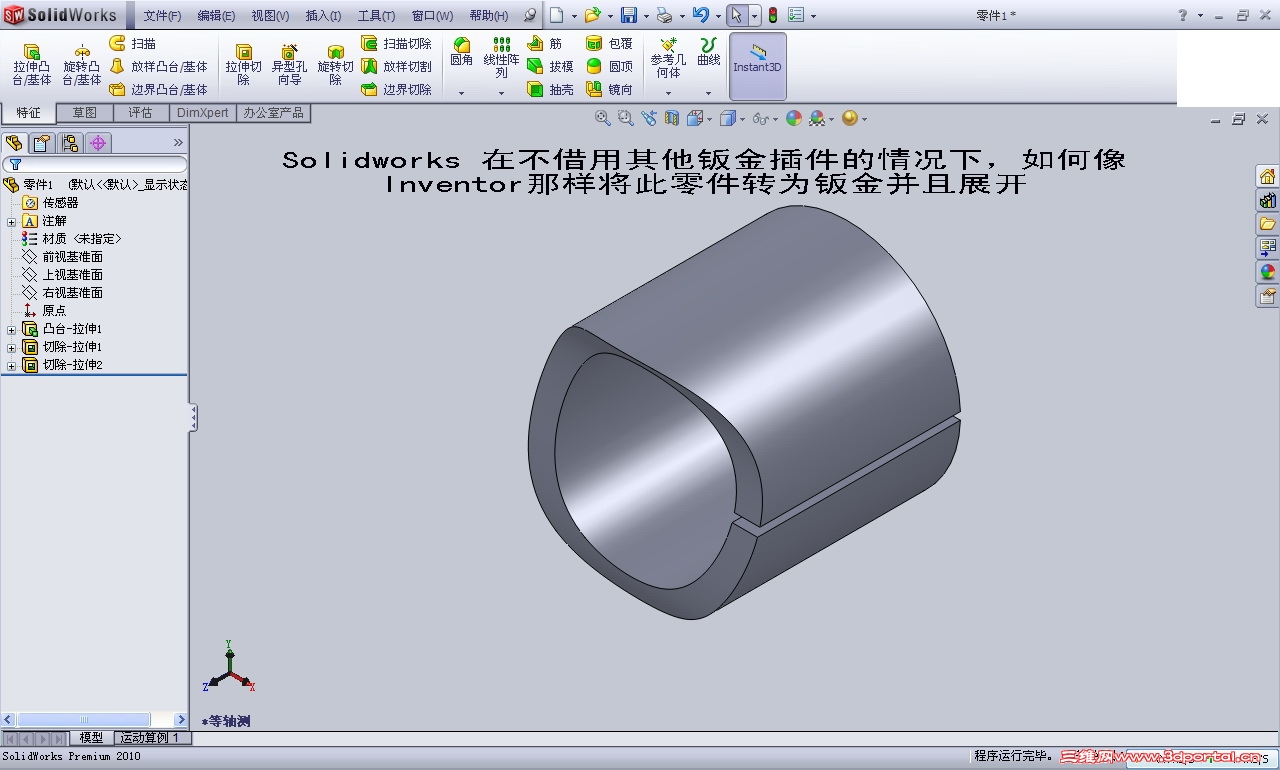Switch to the DimXpert tab

(203, 113)
